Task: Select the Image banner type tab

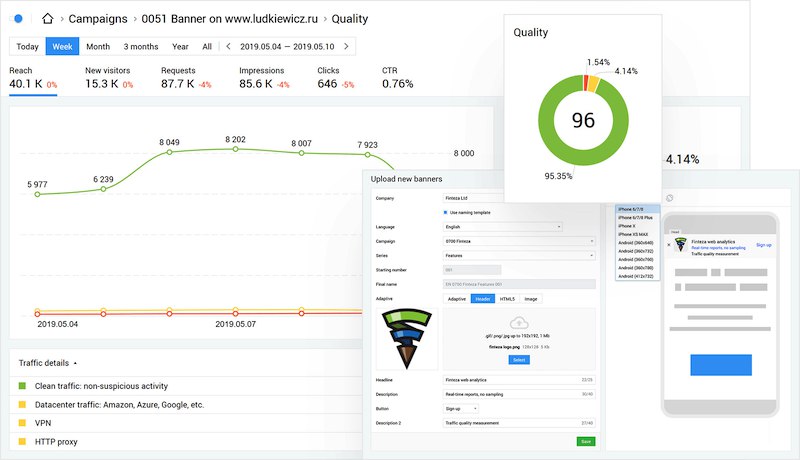Action: pyautogui.click(x=531, y=299)
